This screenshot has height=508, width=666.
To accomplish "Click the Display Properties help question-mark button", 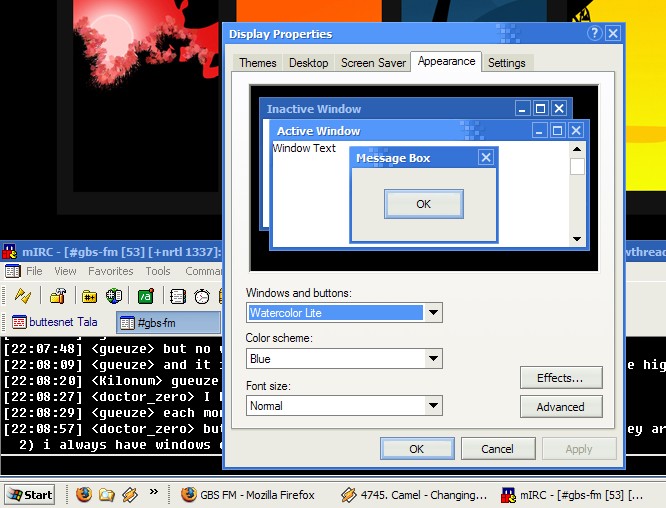I will pyautogui.click(x=595, y=33).
